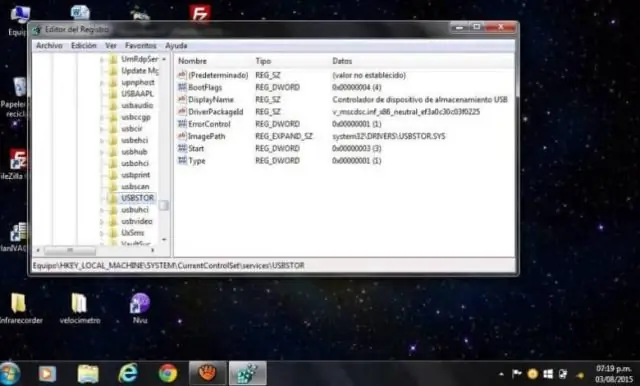Open the Edición menu
The height and width of the screenshot is (386, 640).
coord(84,45)
